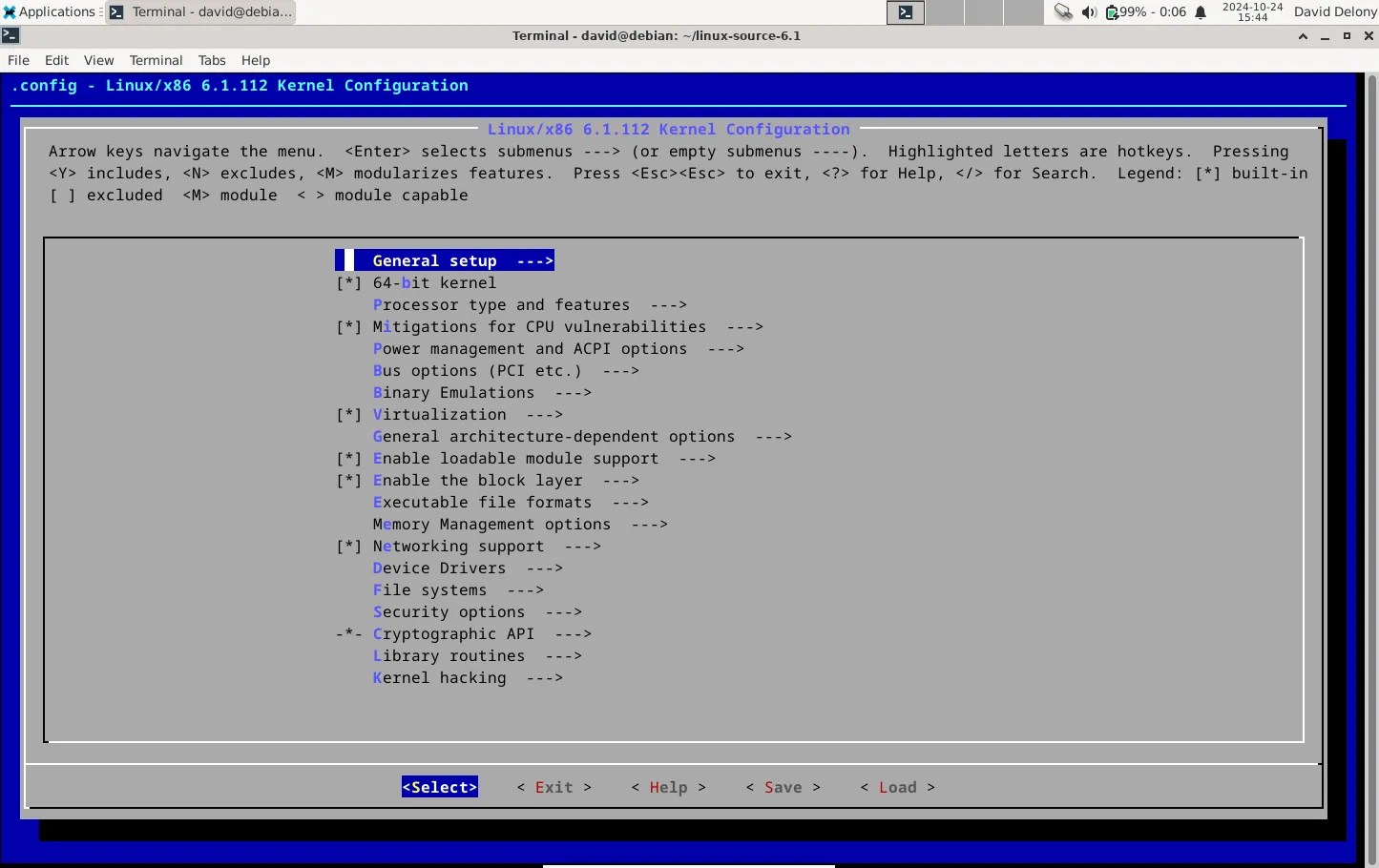
Task: Open the notifications bell icon
Action: pos(1201,12)
